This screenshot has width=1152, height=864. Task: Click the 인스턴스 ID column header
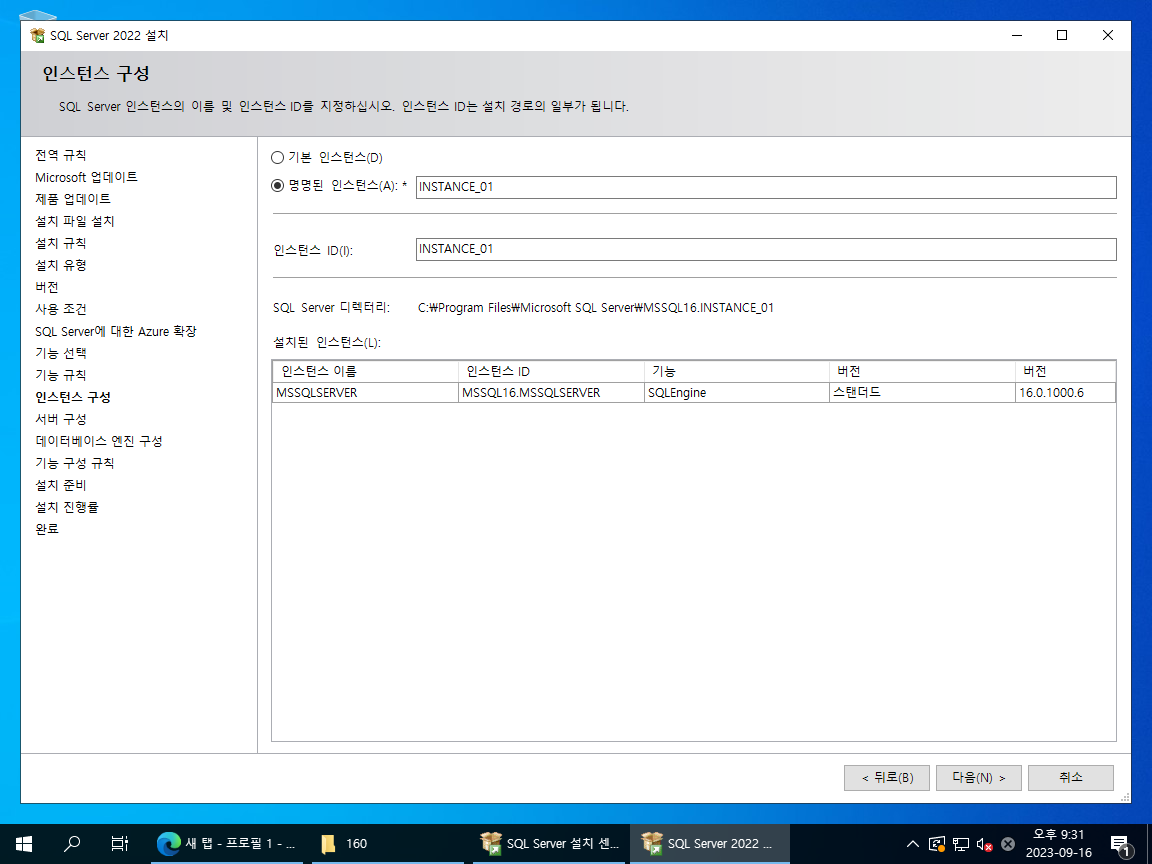(551, 371)
